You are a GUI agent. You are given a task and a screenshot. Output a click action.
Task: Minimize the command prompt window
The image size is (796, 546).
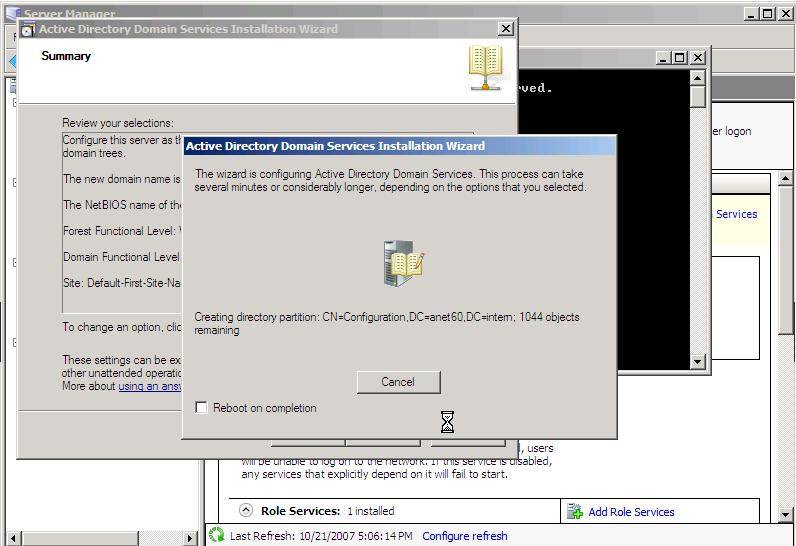pos(663,57)
